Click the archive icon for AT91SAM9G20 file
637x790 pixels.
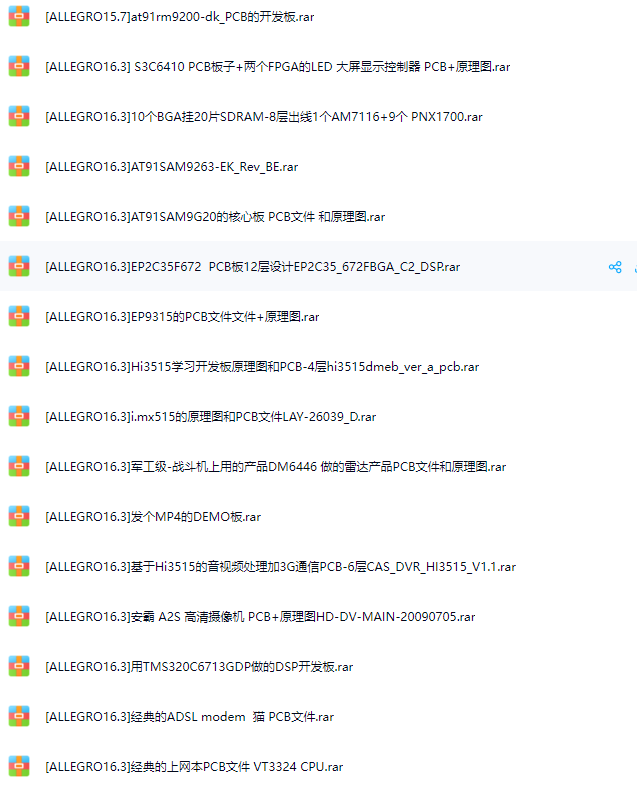pyautogui.click(x=19, y=216)
